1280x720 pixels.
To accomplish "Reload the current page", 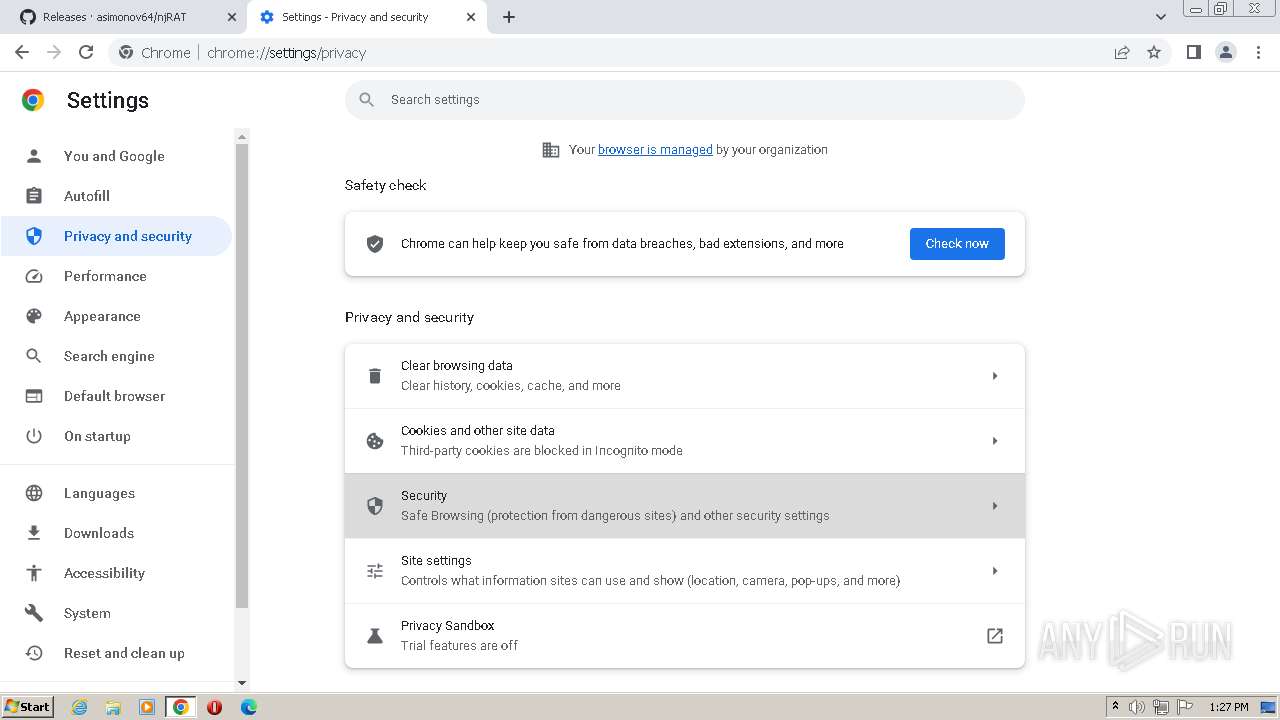I will [x=86, y=52].
